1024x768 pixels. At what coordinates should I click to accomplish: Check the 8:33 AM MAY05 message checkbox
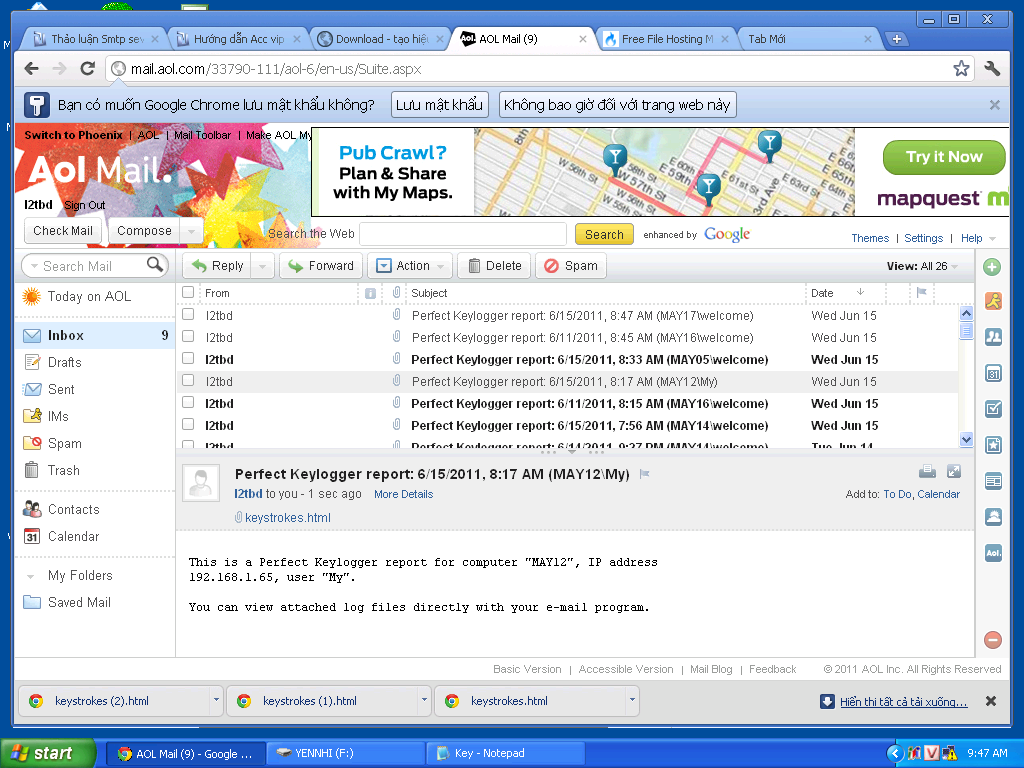188,358
